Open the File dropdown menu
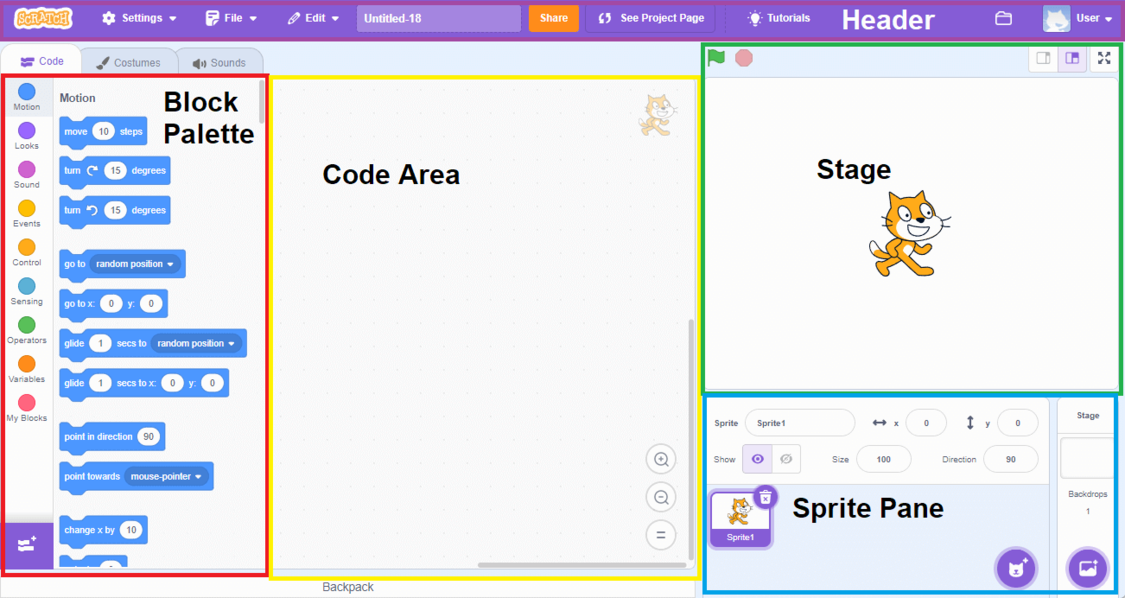Viewport: 1125px width, 598px height. point(231,19)
